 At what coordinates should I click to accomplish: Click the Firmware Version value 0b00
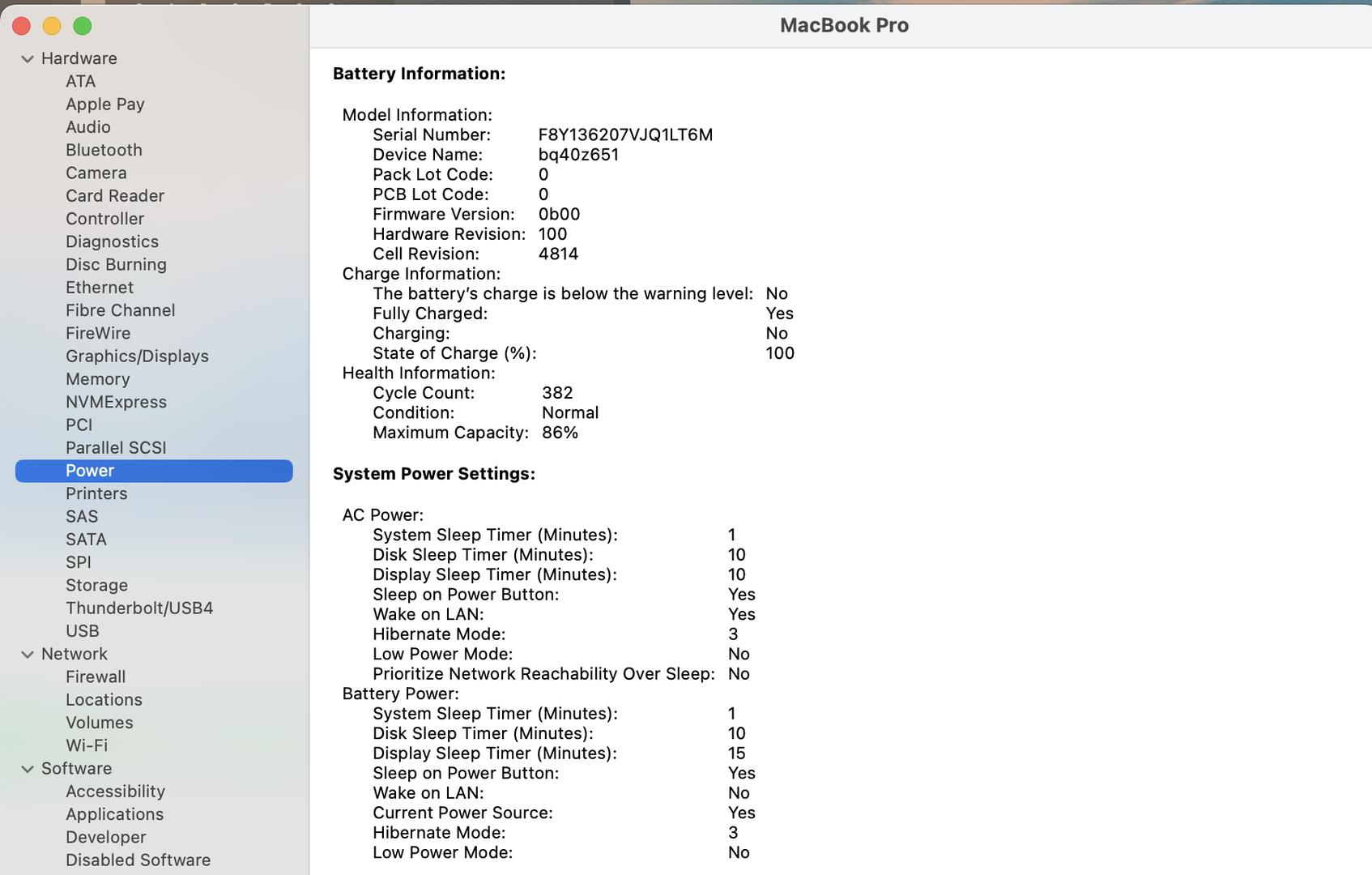(x=559, y=214)
